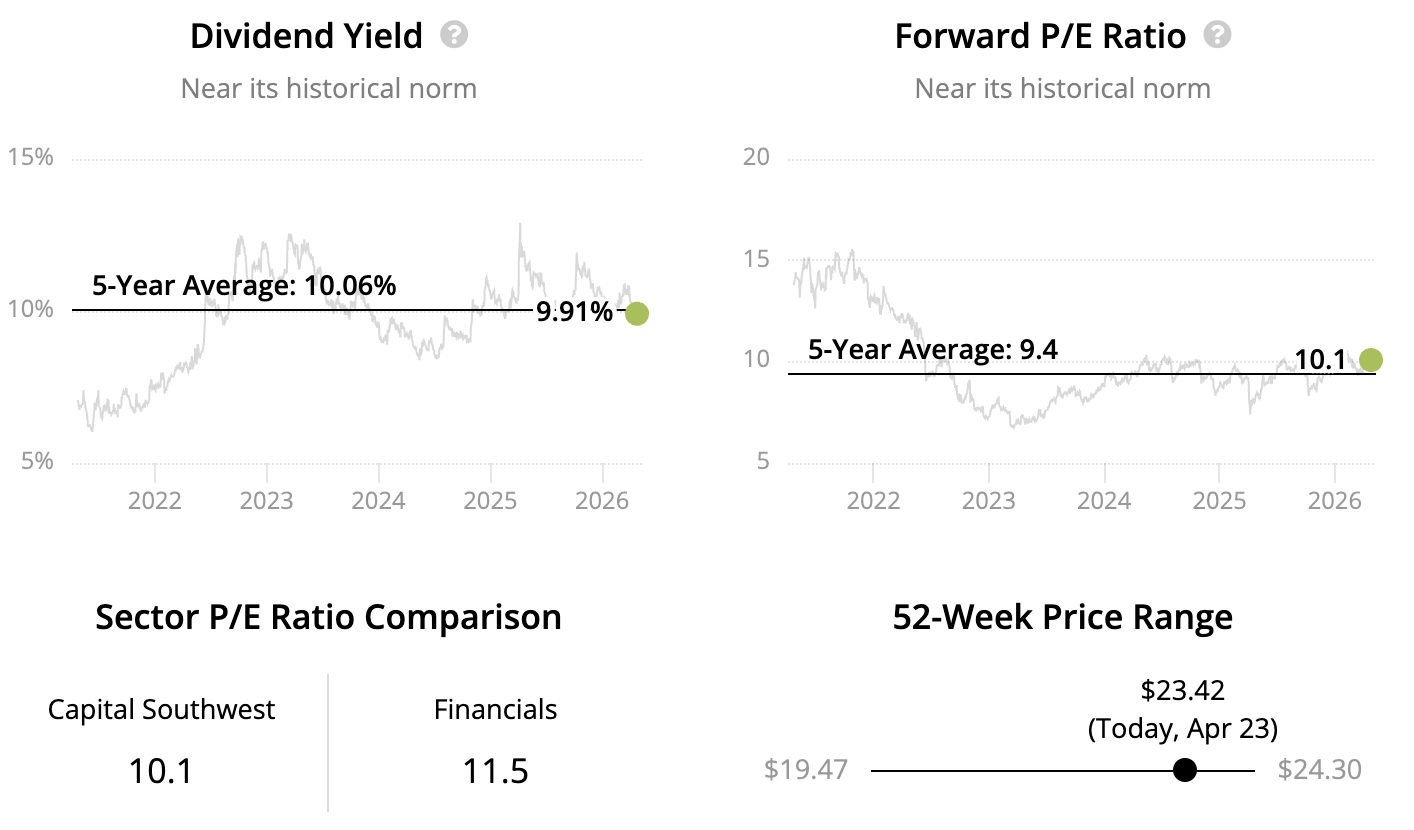Select Financials sector P/E value 11.5
Viewport: 1414px width, 830px height.
[495, 771]
